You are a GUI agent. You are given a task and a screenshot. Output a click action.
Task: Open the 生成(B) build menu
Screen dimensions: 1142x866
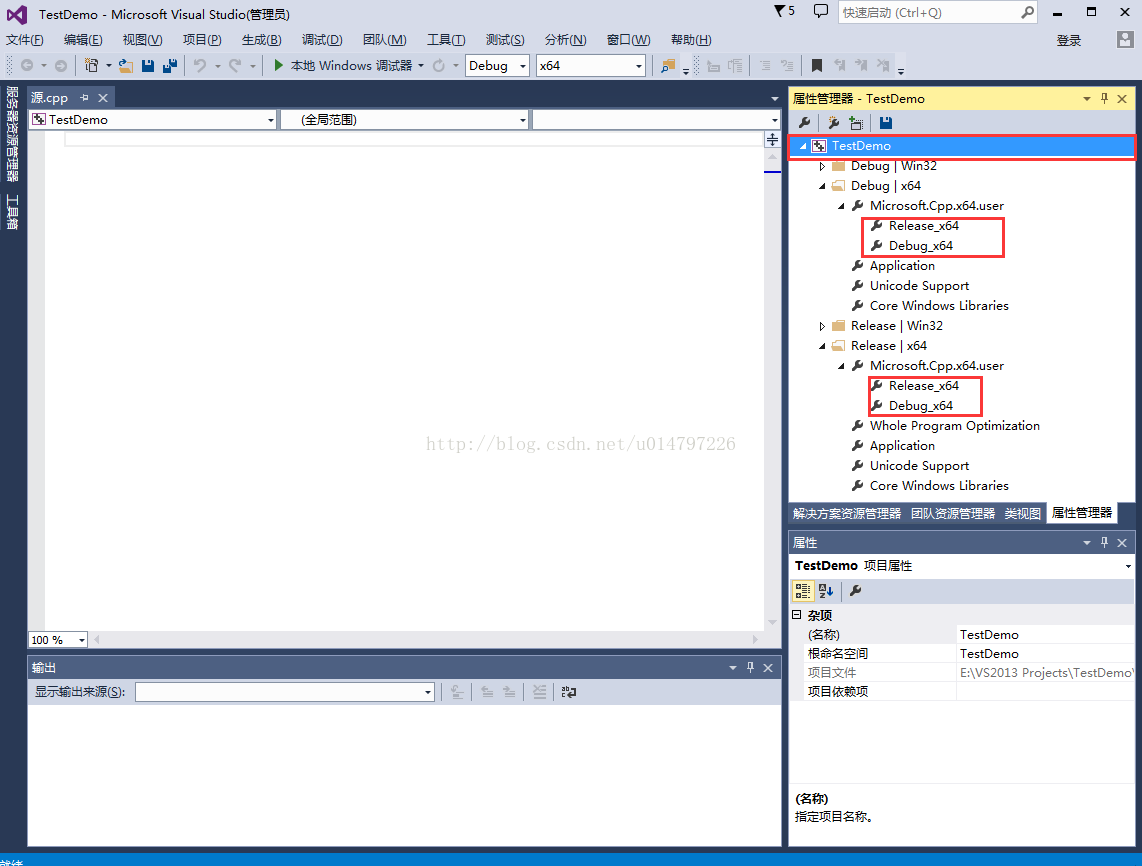261,40
